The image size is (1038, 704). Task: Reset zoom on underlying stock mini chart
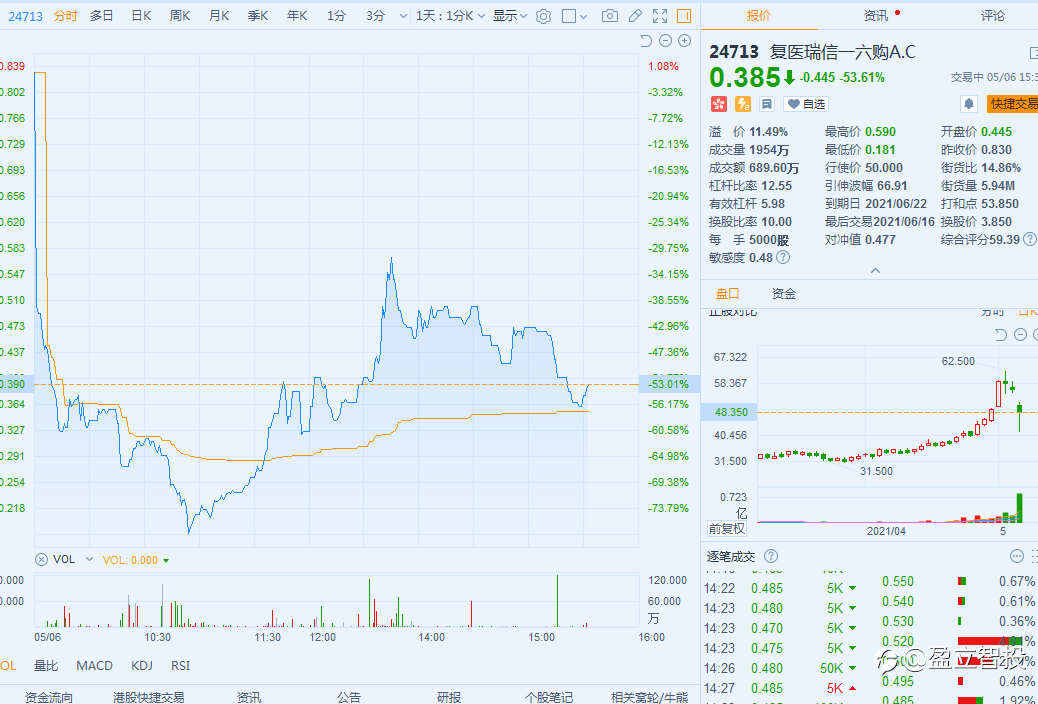coord(1001,334)
